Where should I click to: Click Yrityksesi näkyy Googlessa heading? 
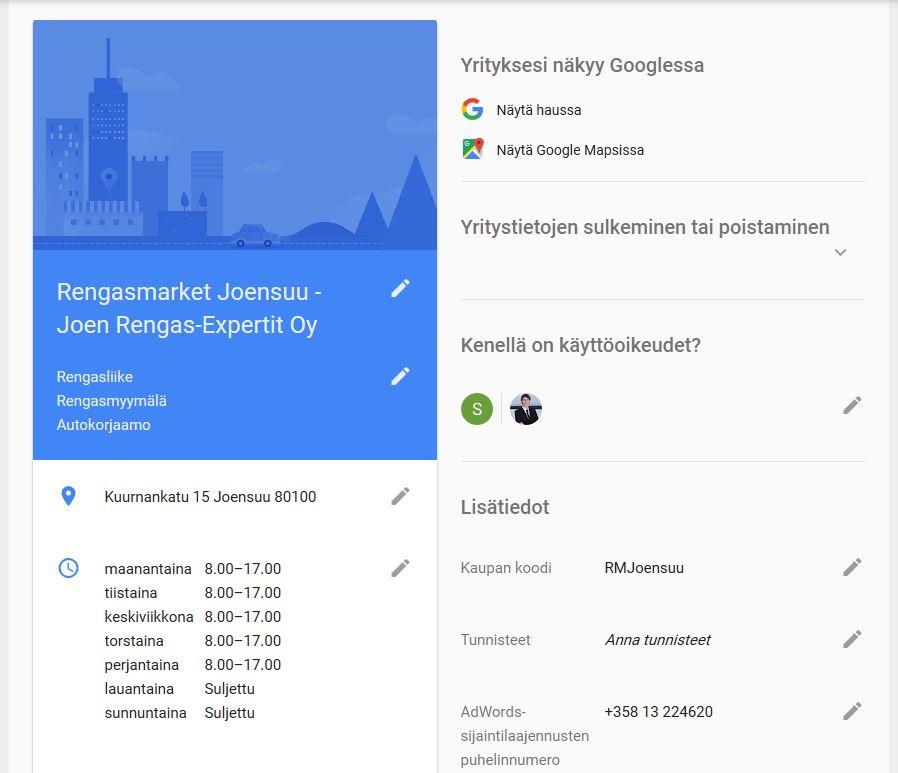(582, 65)
